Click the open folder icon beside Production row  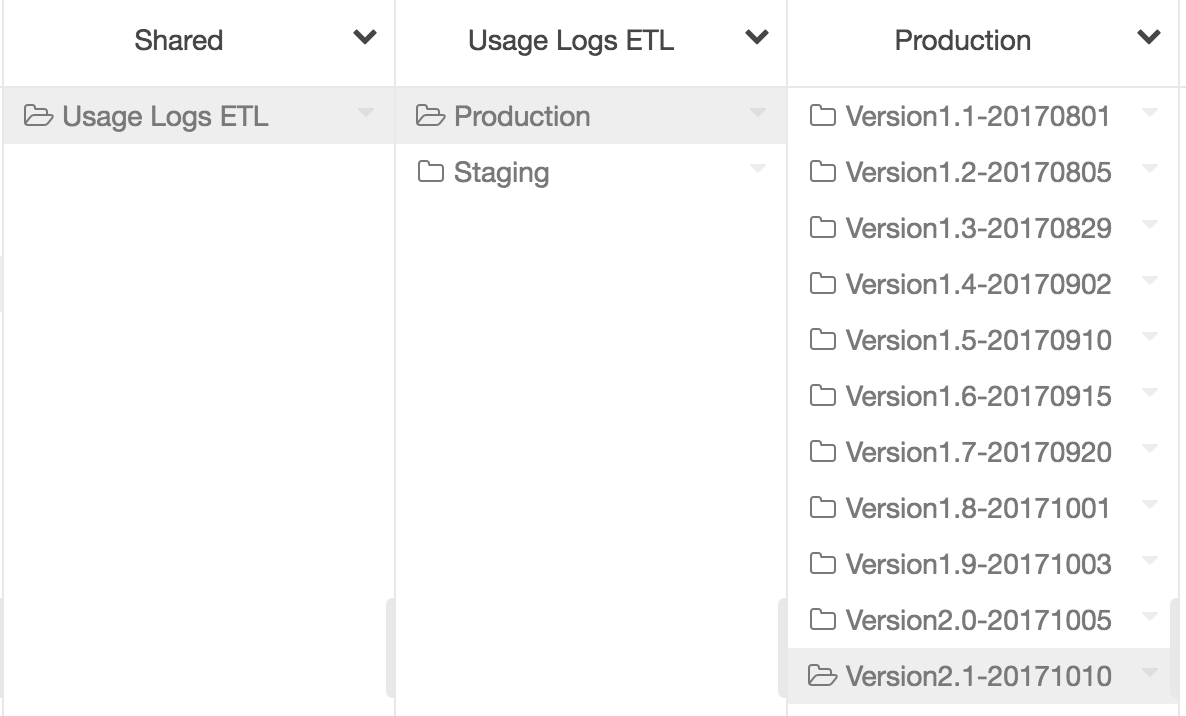click(431, 116)
